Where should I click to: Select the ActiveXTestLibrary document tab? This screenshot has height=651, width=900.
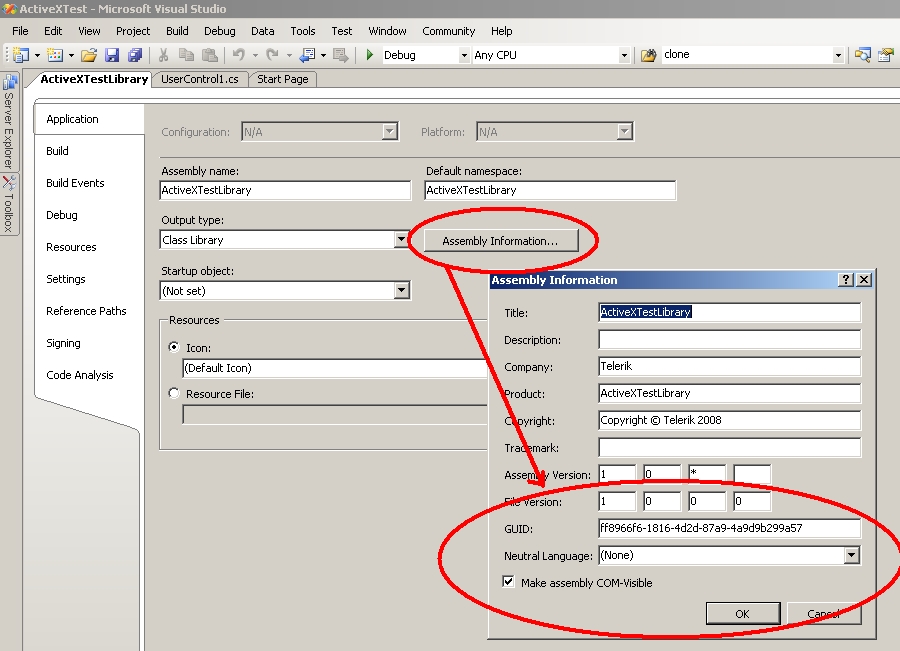(94, 79)
